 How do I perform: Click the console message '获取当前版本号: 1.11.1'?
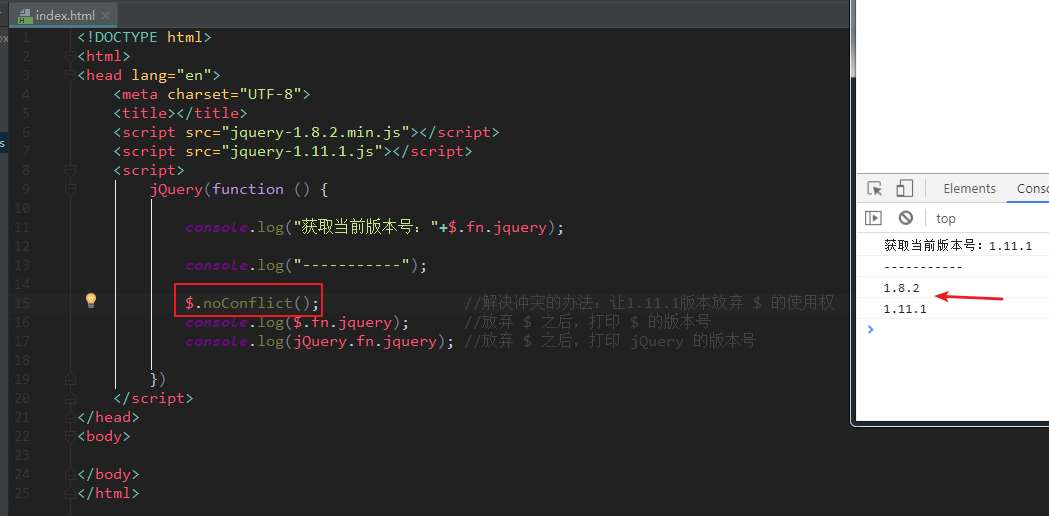(x=957, y=246)
